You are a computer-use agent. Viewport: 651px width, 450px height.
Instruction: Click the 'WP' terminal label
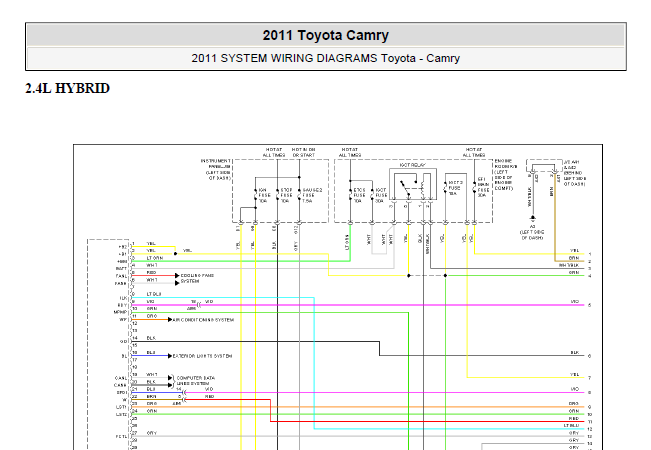coord(123,320)
